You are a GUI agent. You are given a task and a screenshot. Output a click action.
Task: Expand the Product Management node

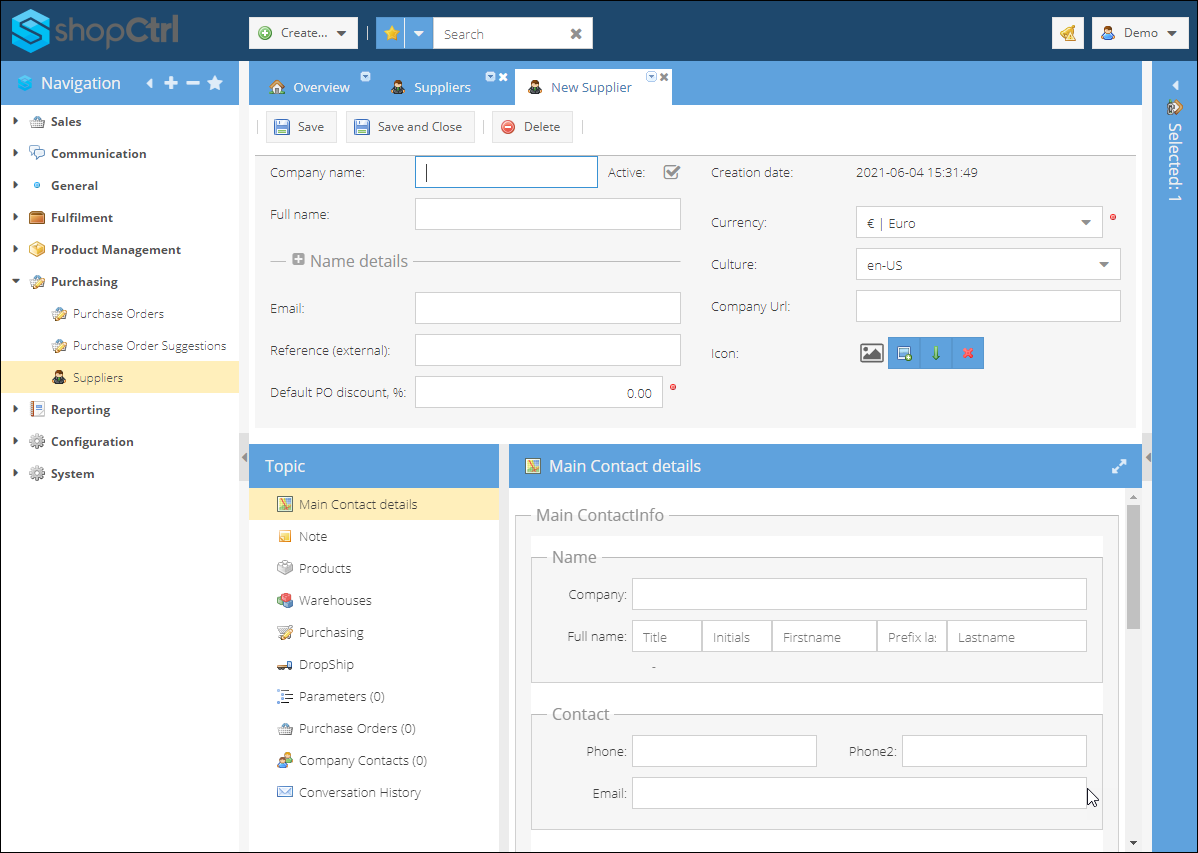coord(15,249)
